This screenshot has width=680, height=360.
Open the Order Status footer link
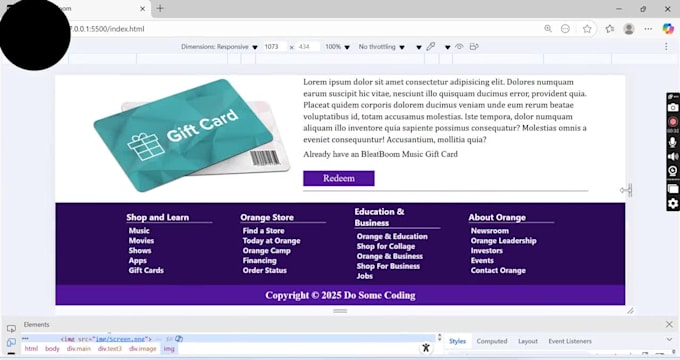point(265,270)
